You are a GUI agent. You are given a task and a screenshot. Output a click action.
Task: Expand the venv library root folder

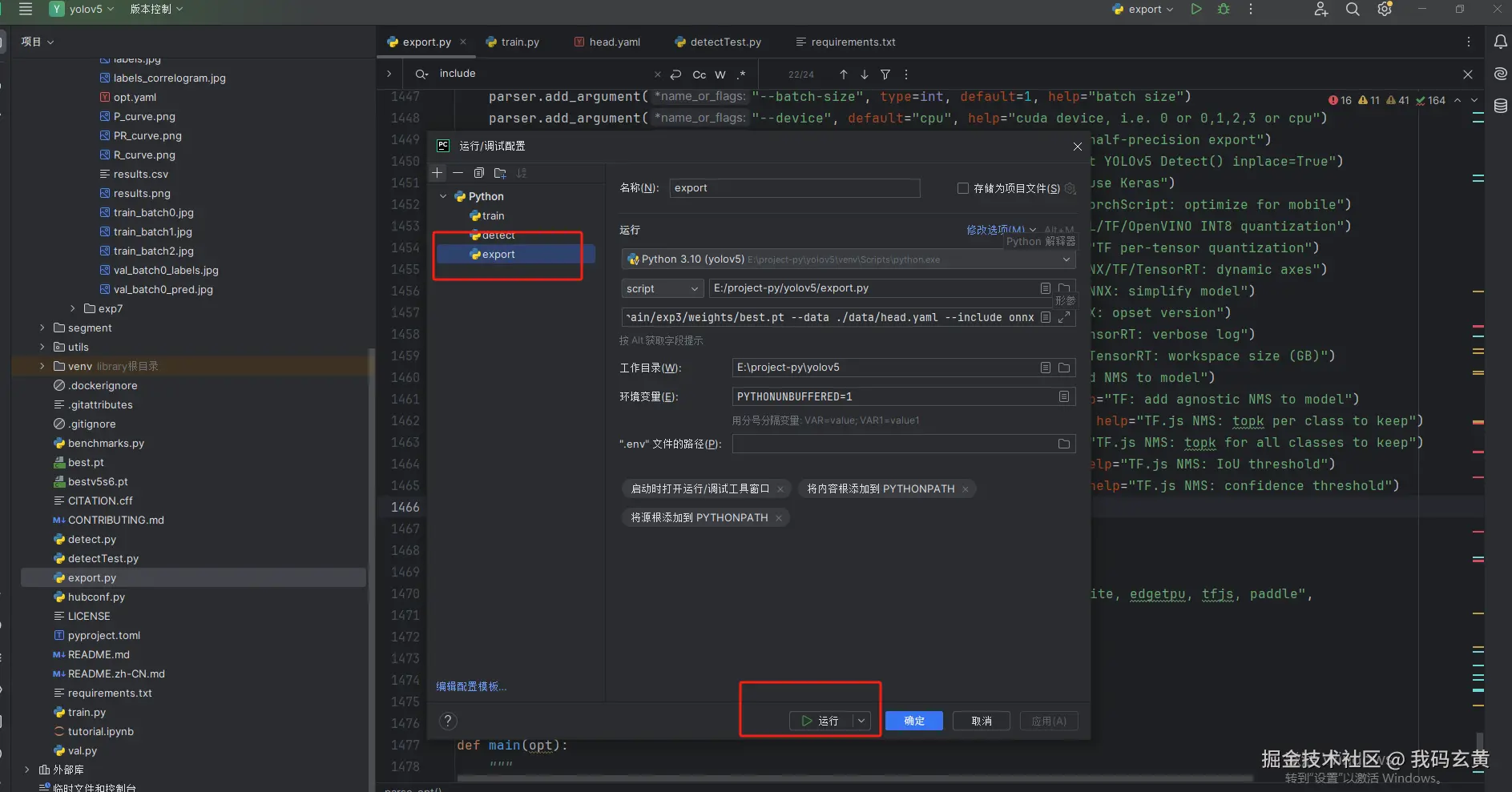(42, 366)
